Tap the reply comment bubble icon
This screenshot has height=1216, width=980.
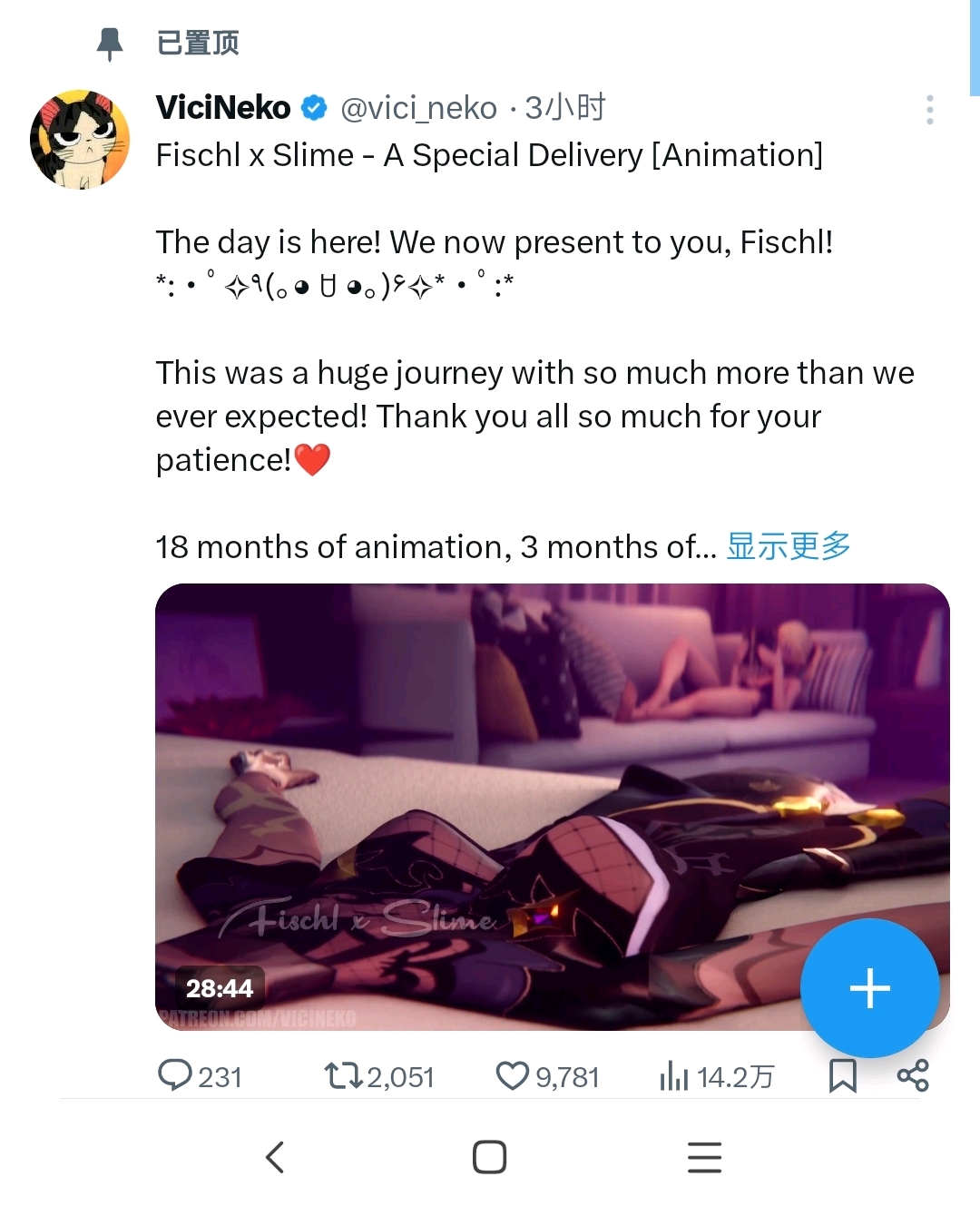(x=174, y=1075)
